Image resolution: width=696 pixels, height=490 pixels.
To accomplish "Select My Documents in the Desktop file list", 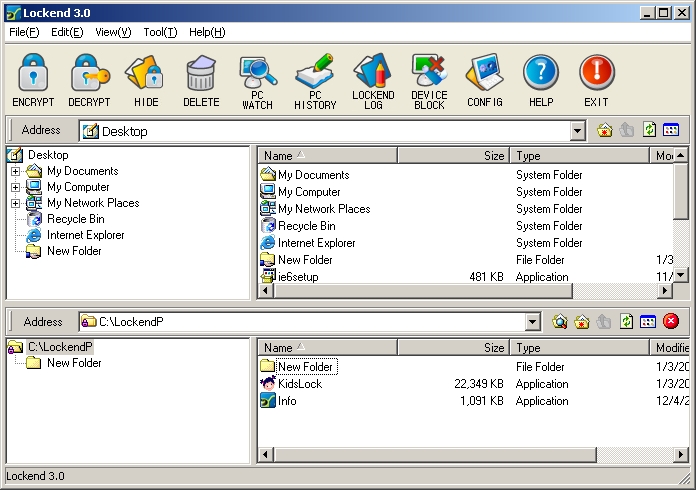I will click(313, 175).
